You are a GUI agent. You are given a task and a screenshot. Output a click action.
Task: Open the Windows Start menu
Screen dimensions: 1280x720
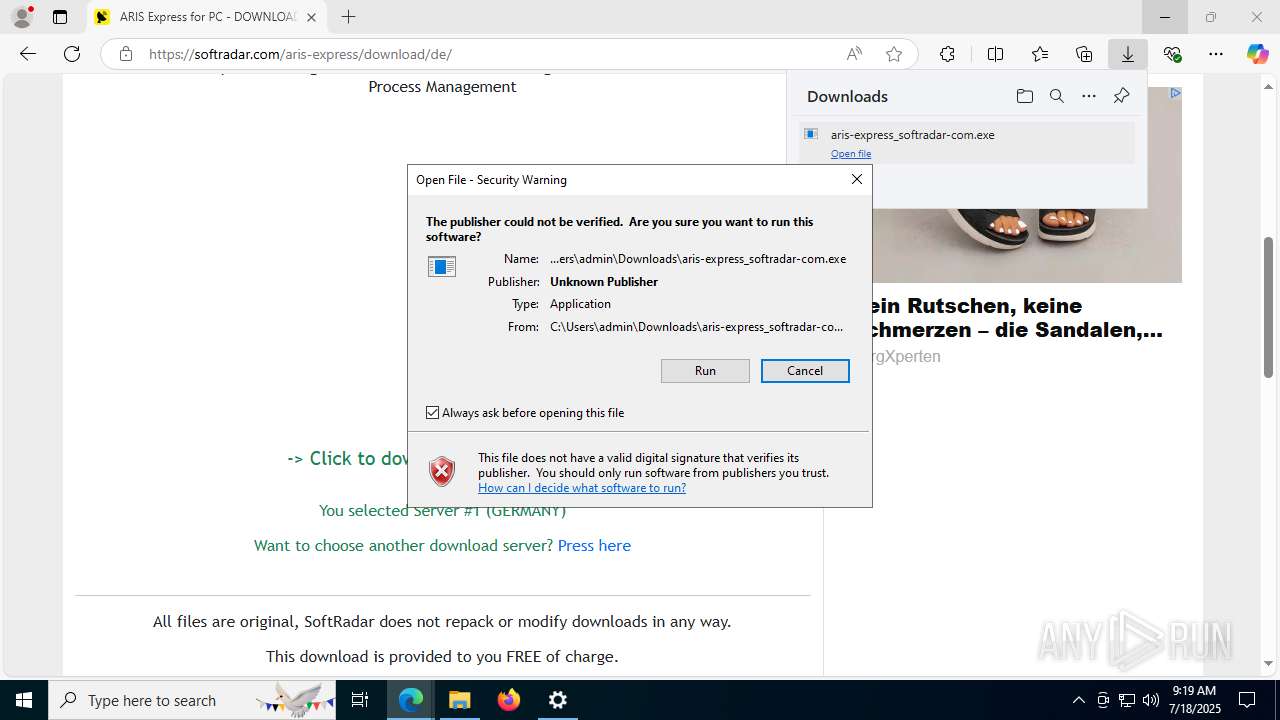(x=24, y=700)
